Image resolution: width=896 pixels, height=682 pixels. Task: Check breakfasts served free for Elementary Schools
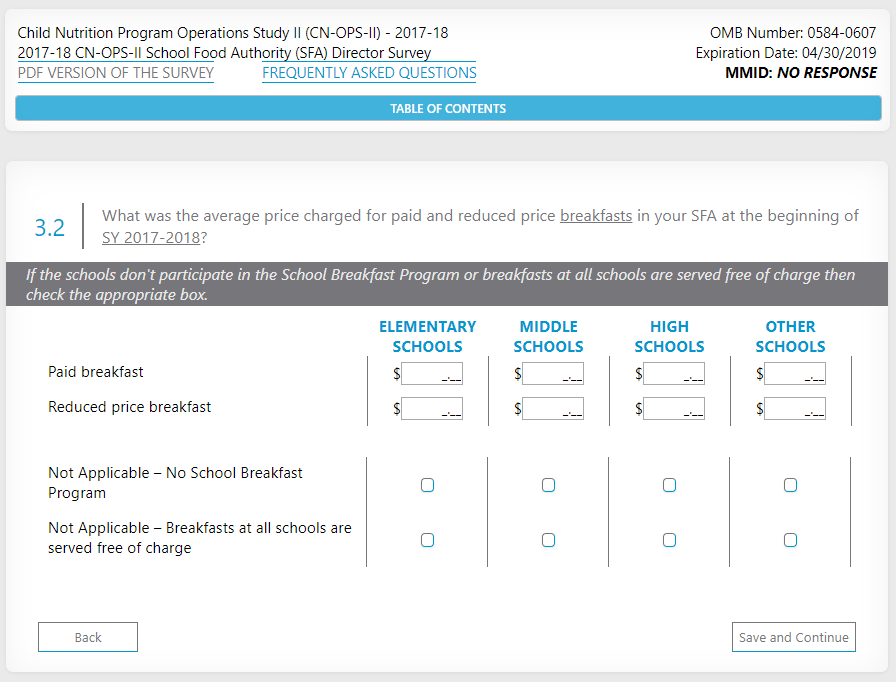[x=427, y=540]
